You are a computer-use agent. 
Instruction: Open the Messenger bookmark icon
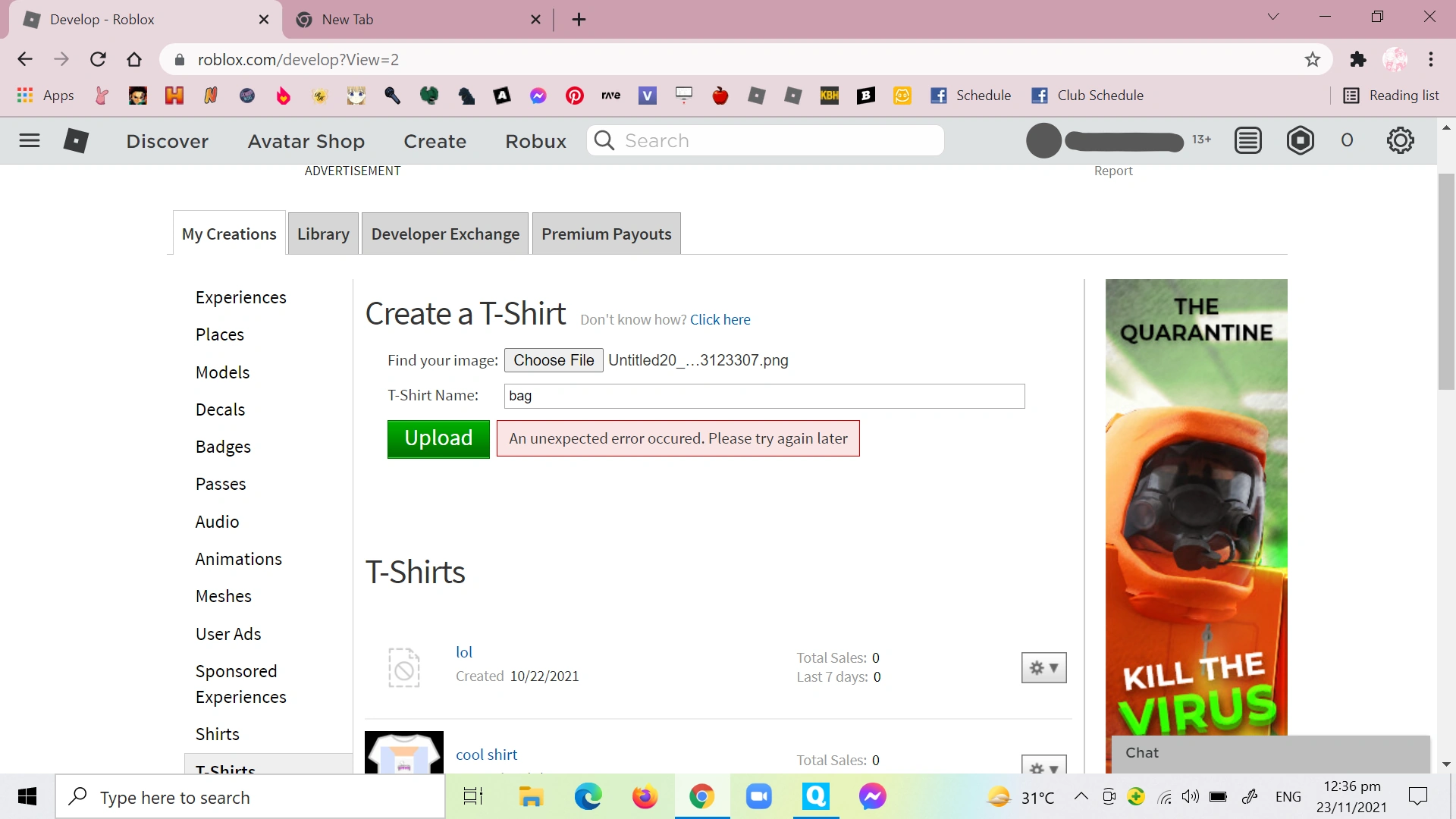(x=538, y=96)
